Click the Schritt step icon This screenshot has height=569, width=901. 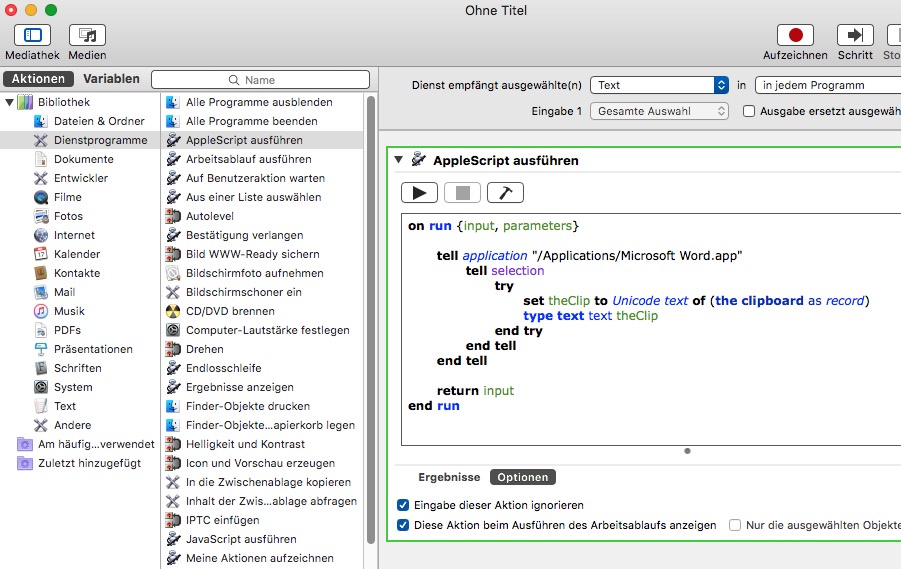855,35
